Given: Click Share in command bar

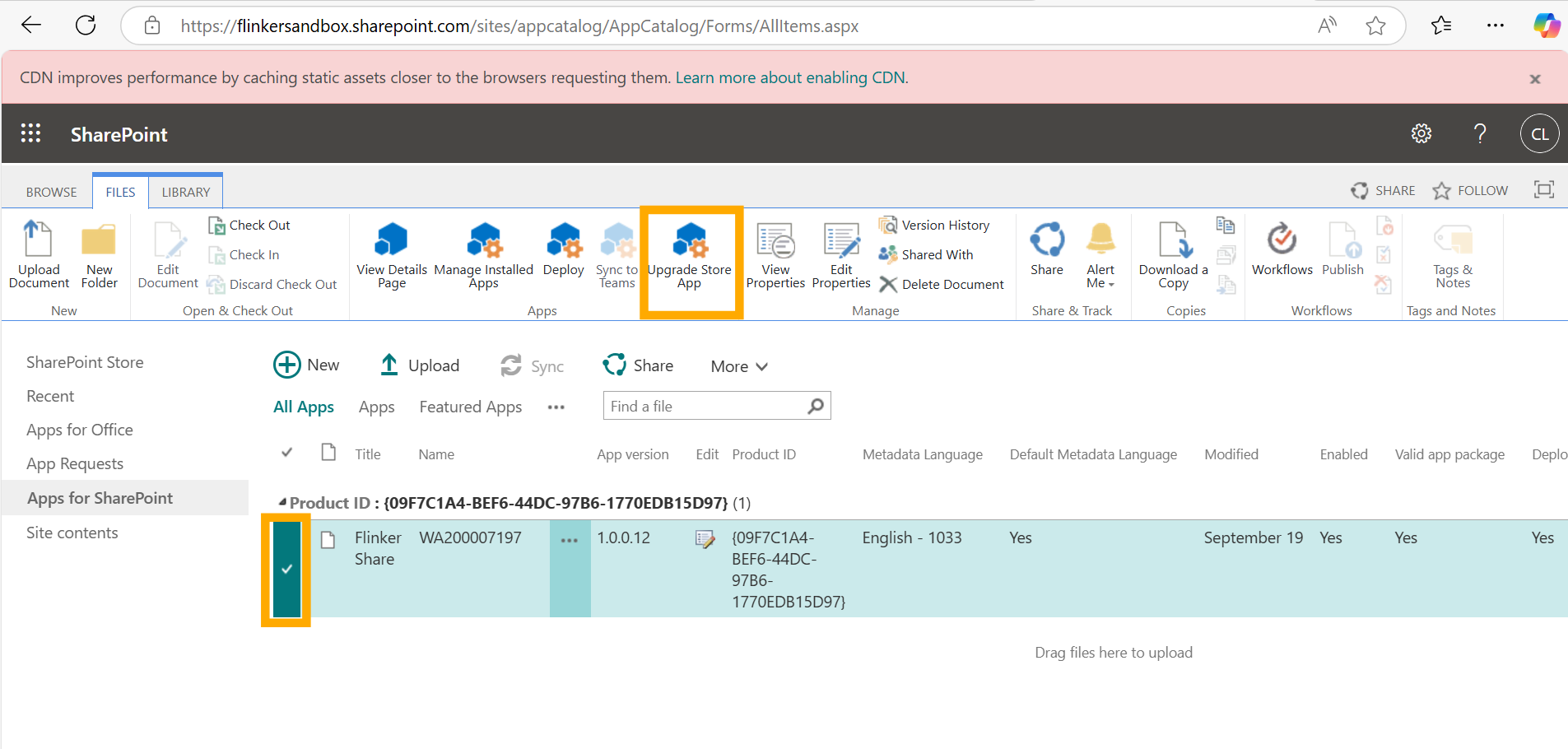Looking at the screenshot, I should coord(638,365).
